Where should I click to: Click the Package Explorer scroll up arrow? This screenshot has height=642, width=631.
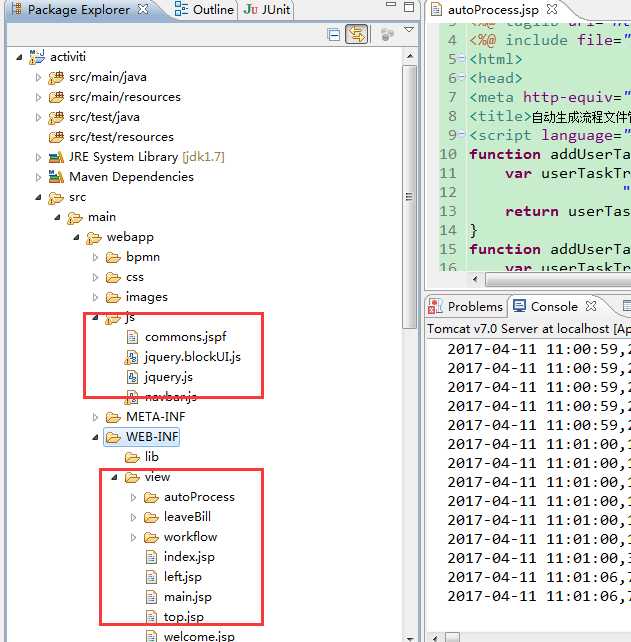click(410, 56)
